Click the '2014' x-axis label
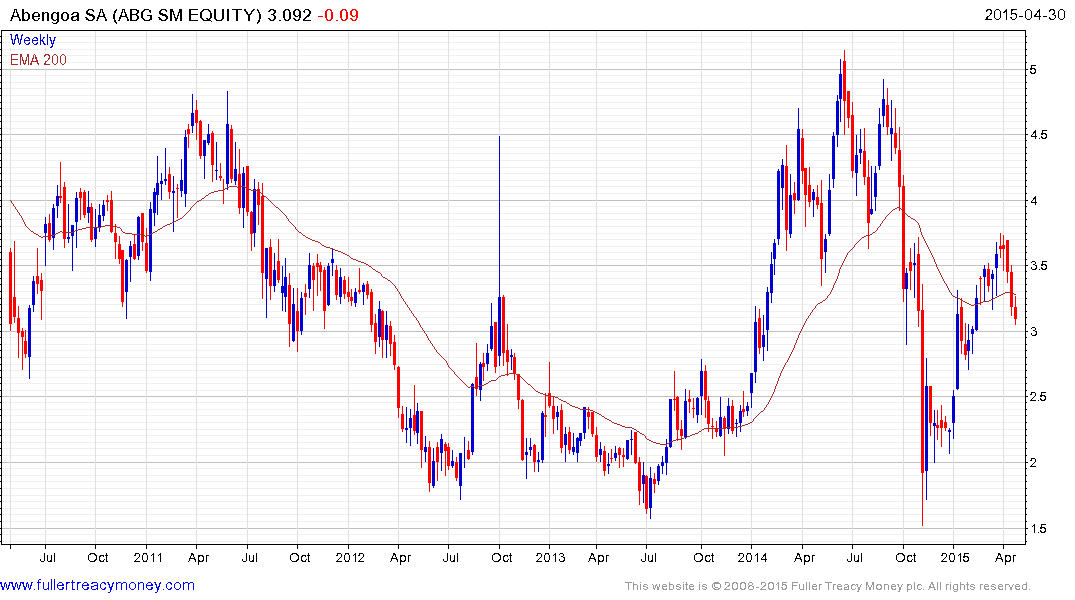This screenshot has height=600, width=1075. 752,557
